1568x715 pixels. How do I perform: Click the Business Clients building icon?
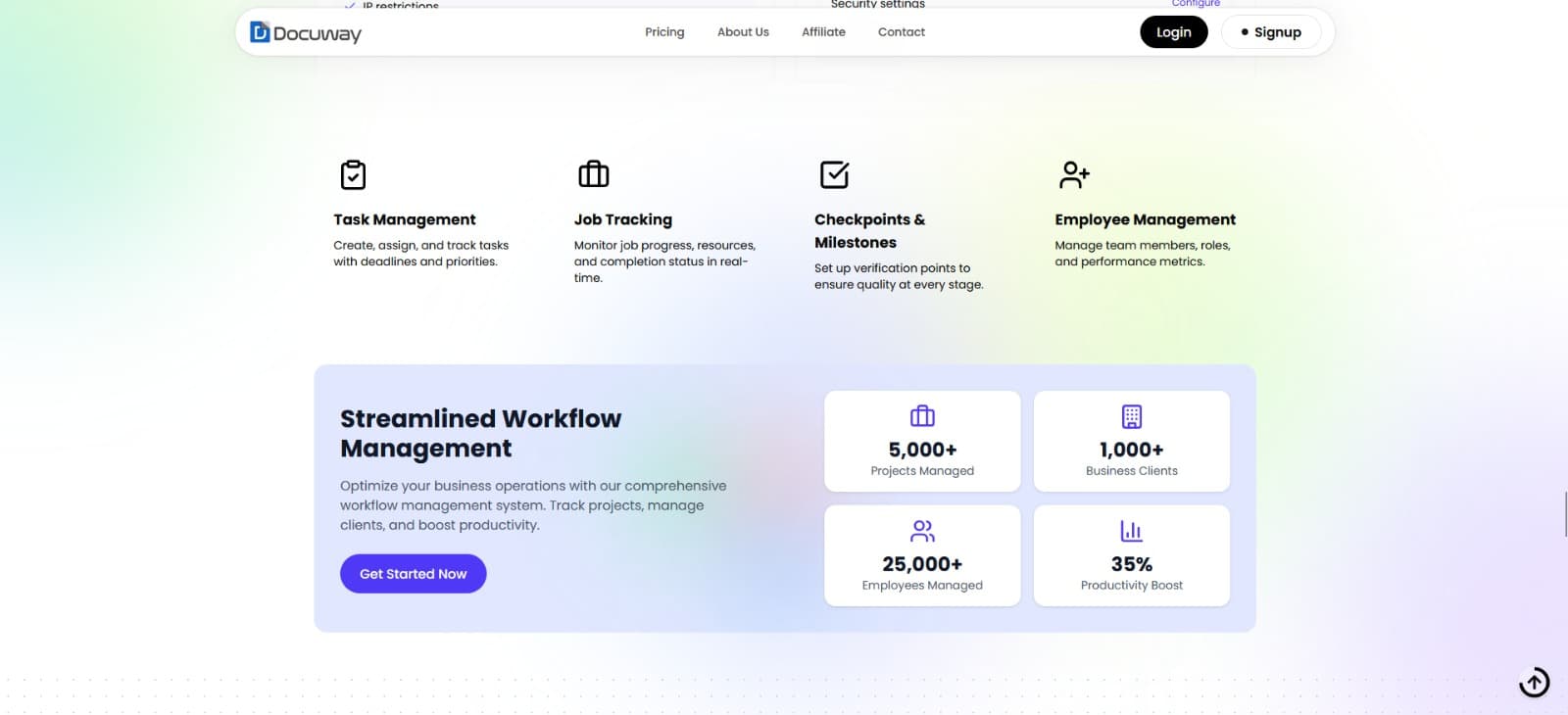click(x=1132, y=416)
